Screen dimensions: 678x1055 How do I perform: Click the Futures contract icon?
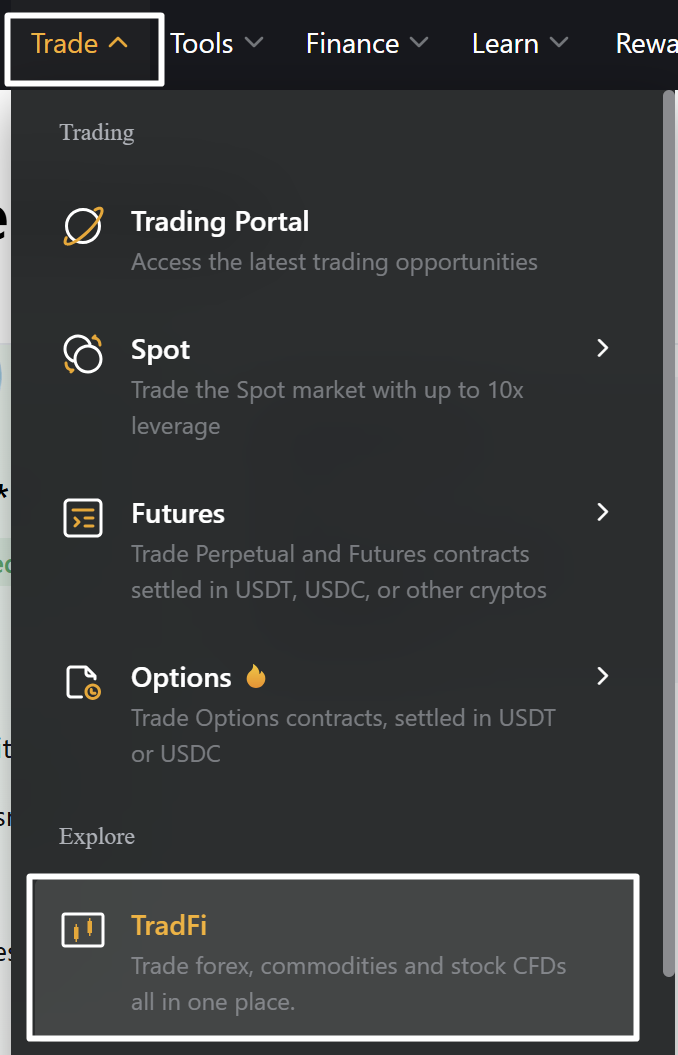(84, 518)
